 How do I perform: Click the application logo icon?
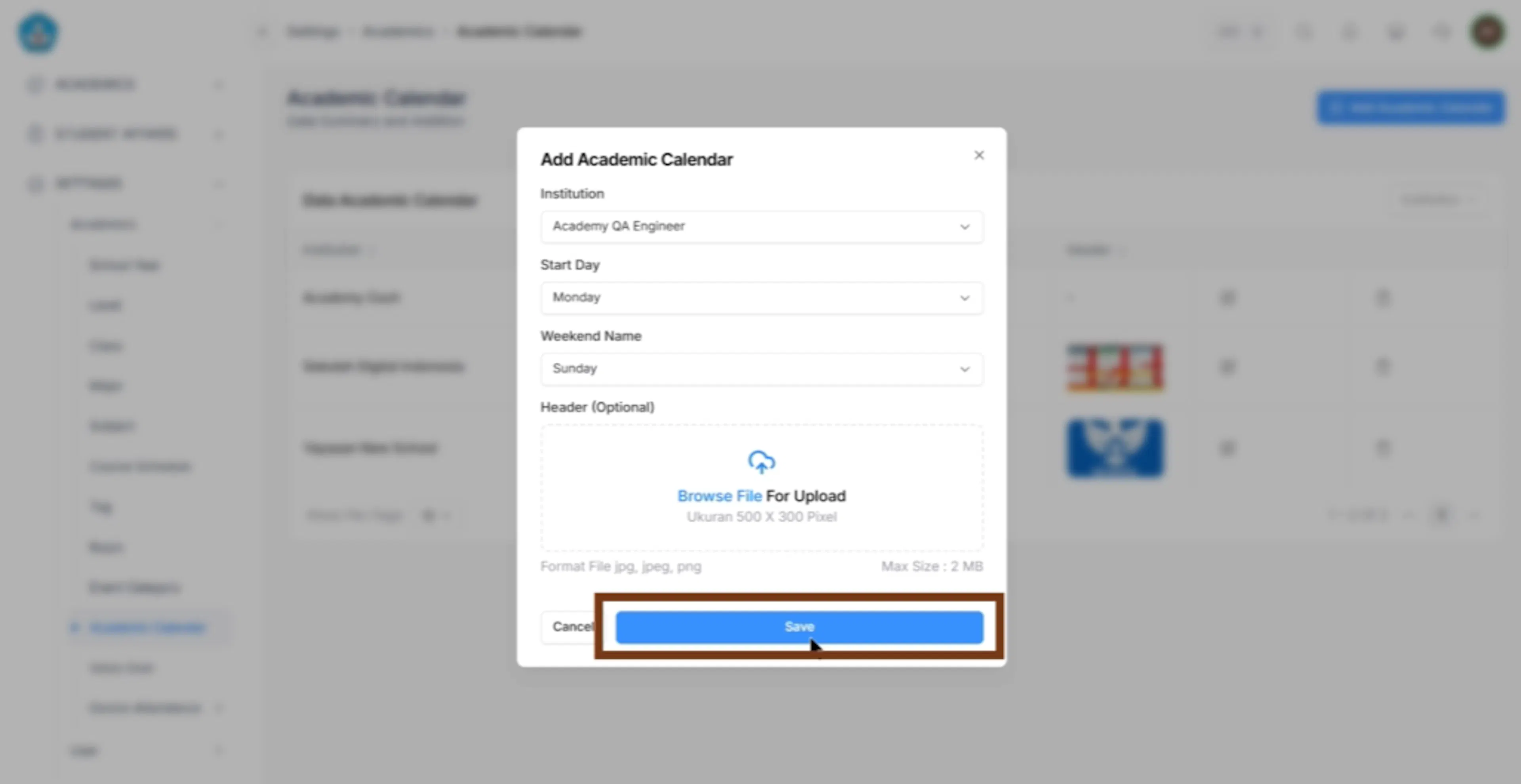click(38, 33)
